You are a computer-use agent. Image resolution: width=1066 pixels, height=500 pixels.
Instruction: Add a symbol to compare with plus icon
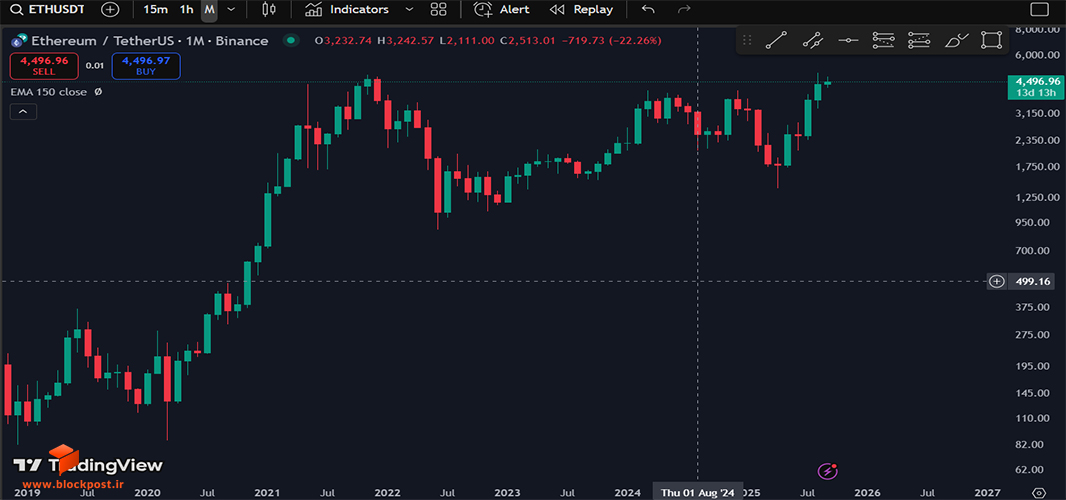[110, 10]
